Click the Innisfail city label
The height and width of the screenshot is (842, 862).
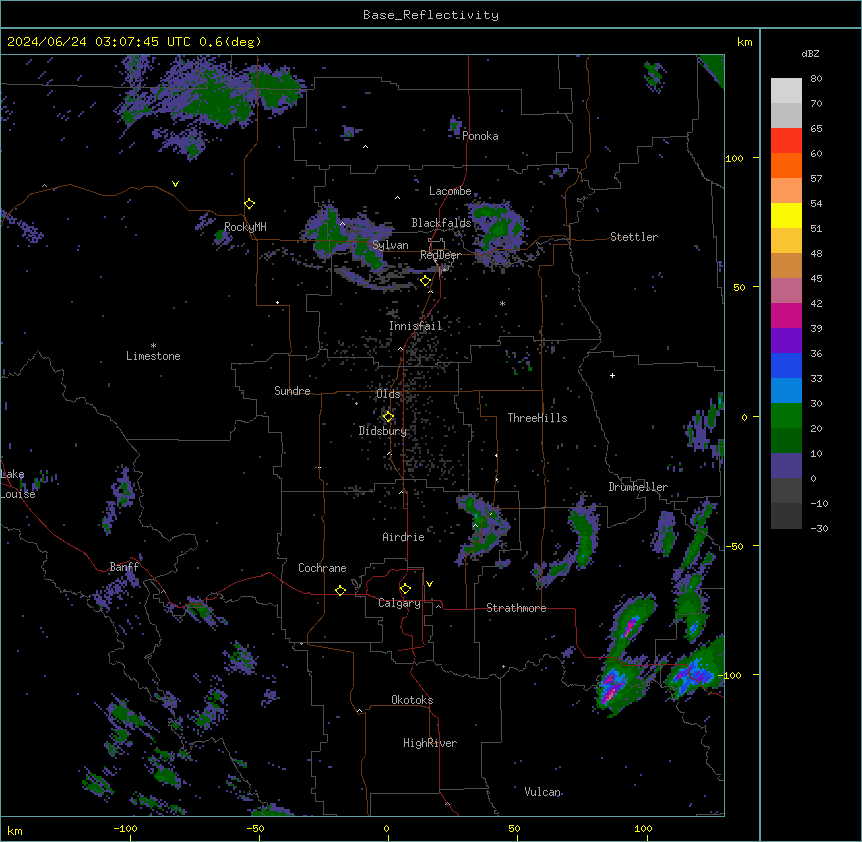click(x=416, y=326)
